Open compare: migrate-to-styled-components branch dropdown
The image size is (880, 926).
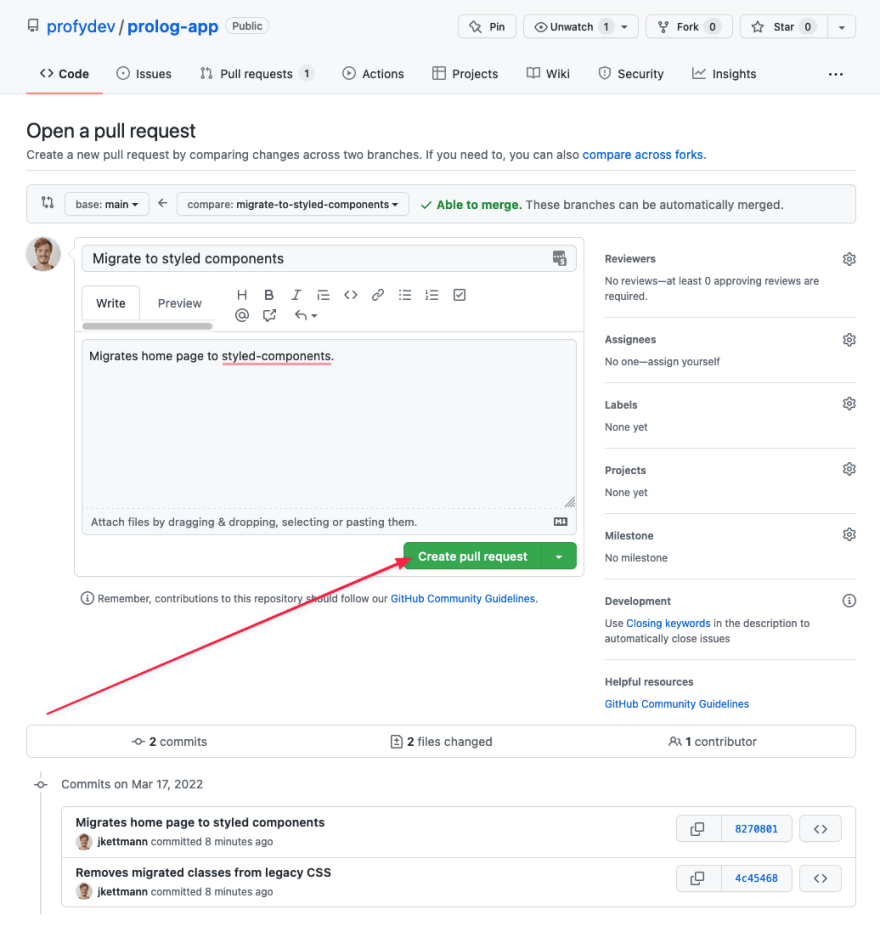(x=293, y=204)
